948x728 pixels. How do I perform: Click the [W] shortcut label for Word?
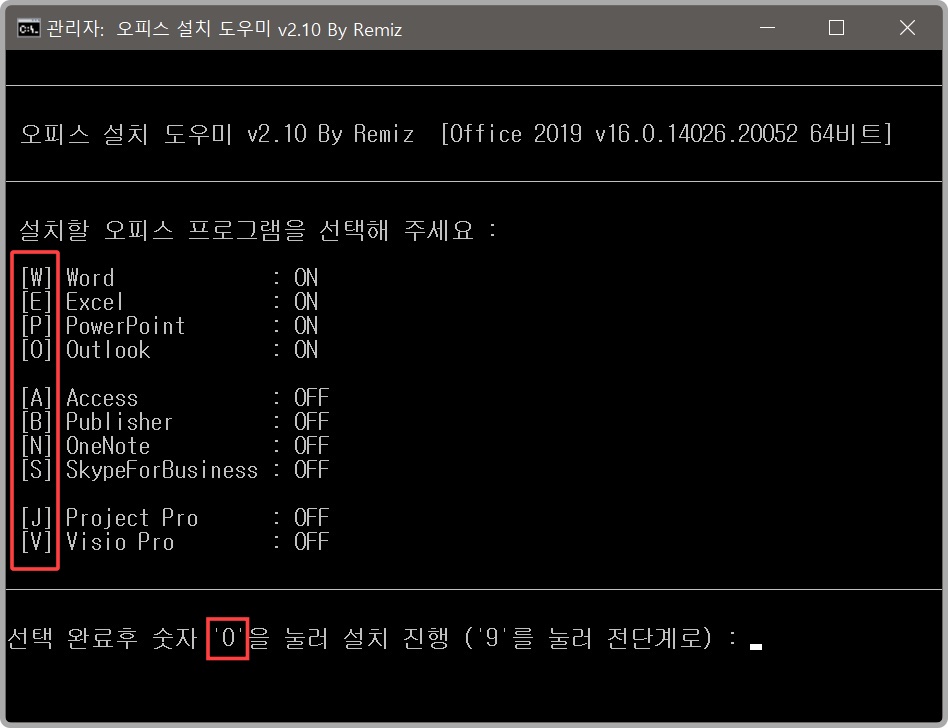[36, 277]
